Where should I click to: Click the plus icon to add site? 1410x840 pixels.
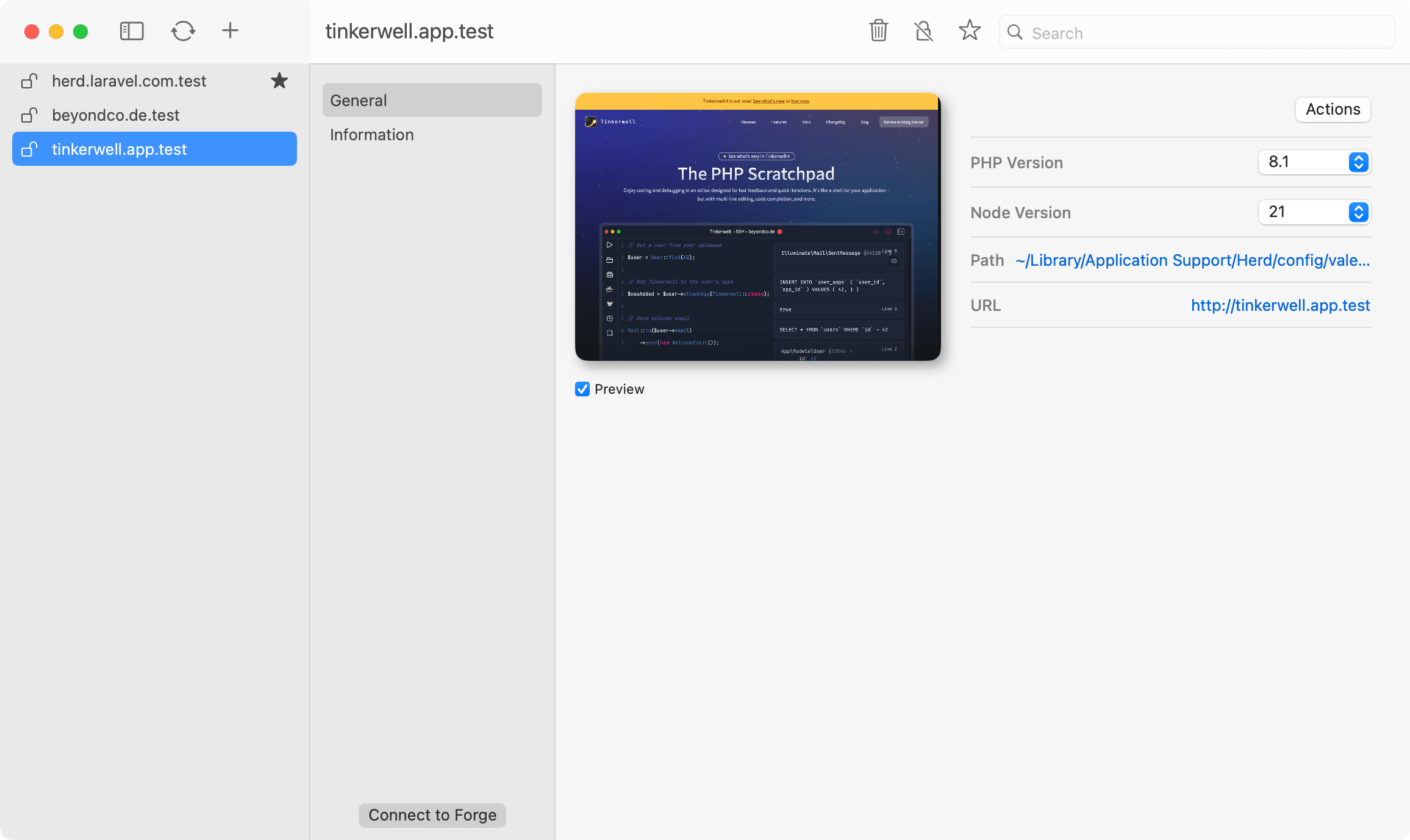[x=230, y=30]
